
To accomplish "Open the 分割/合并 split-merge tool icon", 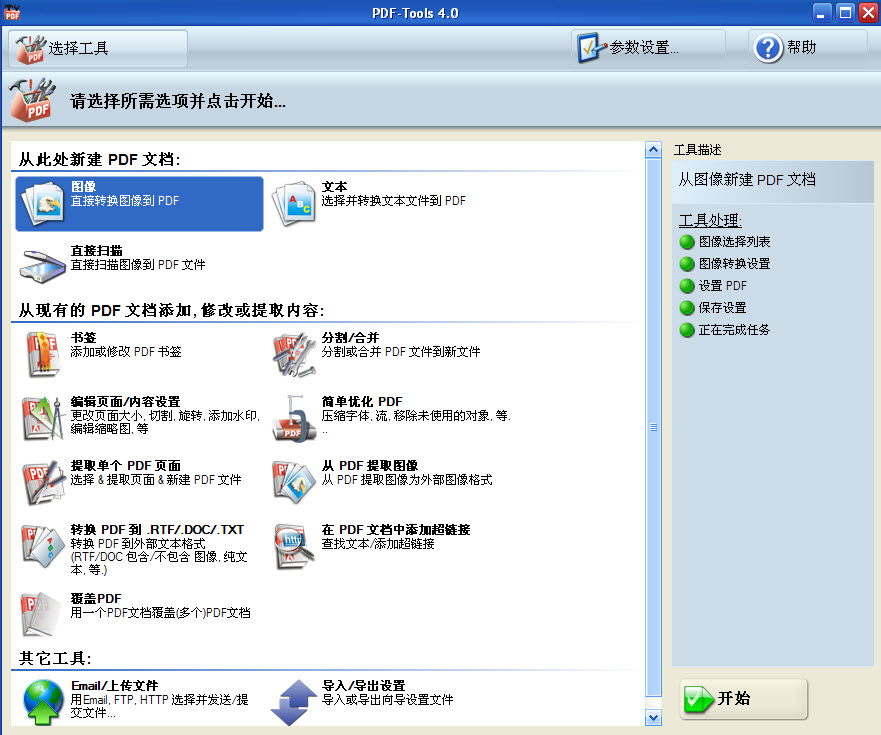I will 294,355.
